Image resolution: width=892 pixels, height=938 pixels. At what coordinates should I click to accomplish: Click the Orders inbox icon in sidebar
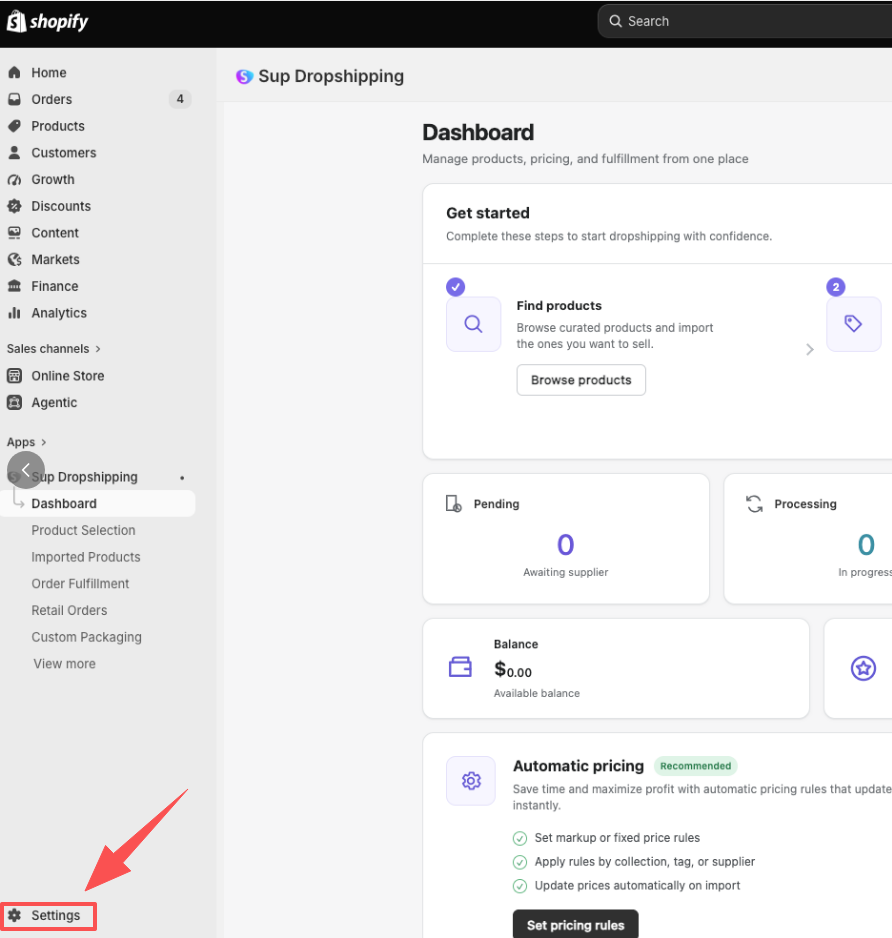14,99
